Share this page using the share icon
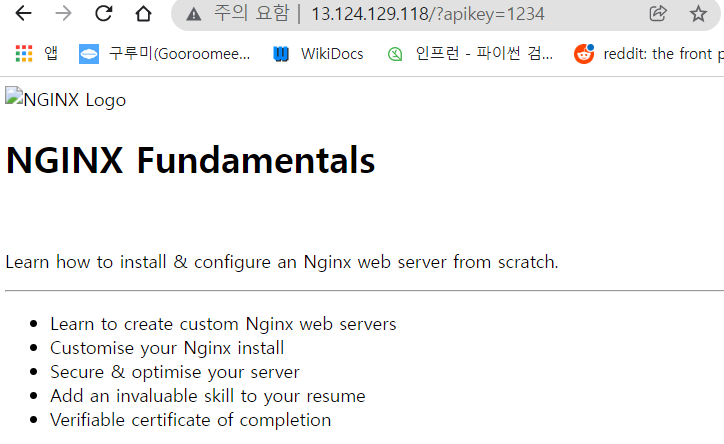The width and height of the screenshot is (724, 444). 658,13
